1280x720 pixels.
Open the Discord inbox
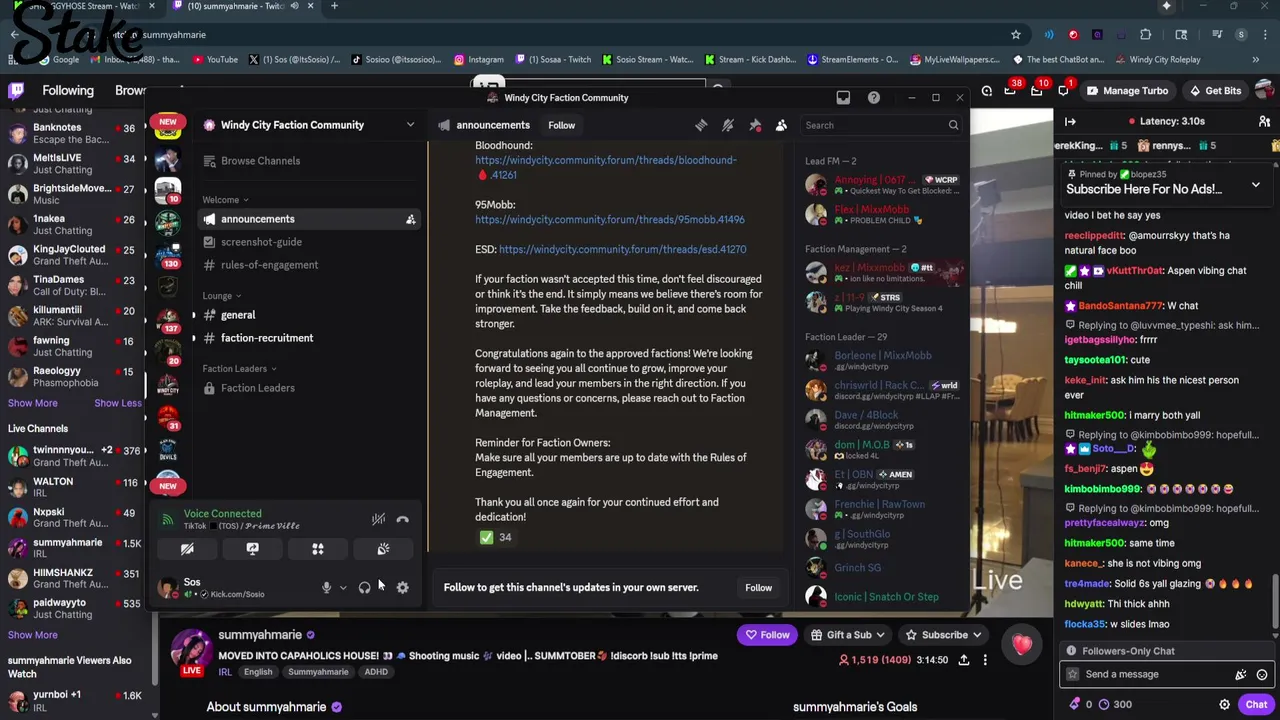tap(843, 98)
